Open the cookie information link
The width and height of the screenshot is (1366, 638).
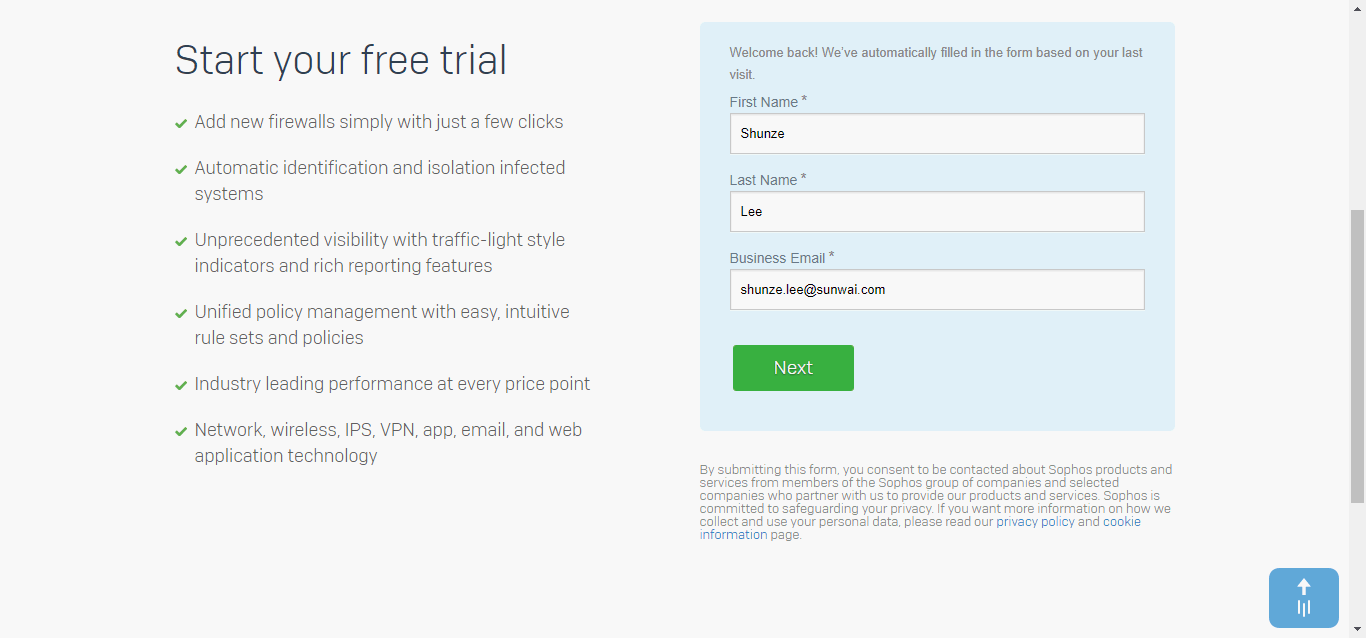pos(733,535)
